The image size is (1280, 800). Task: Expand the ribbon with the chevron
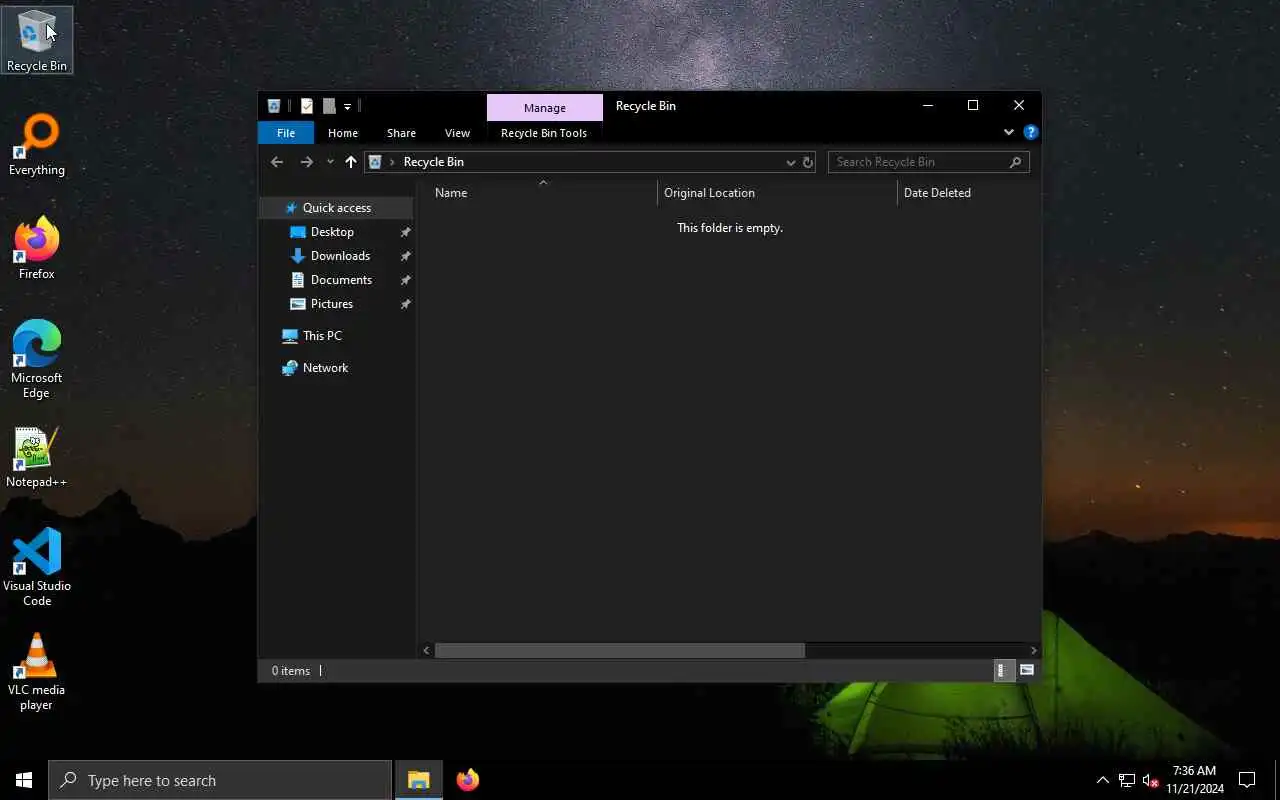click(x=1009, y=132)
